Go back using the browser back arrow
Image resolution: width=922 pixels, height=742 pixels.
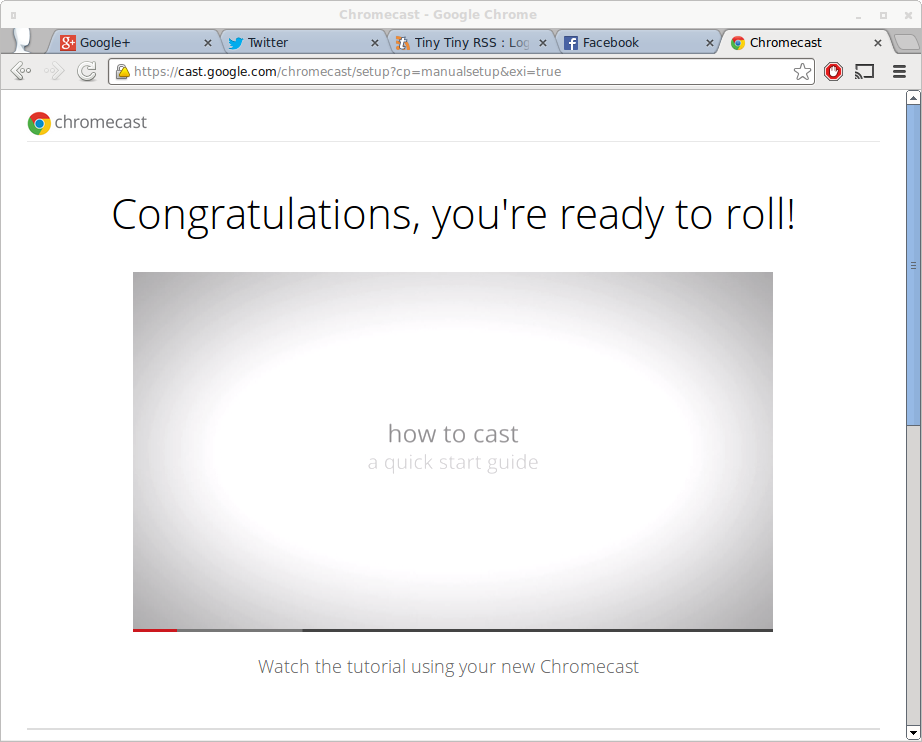coord(21,72)
